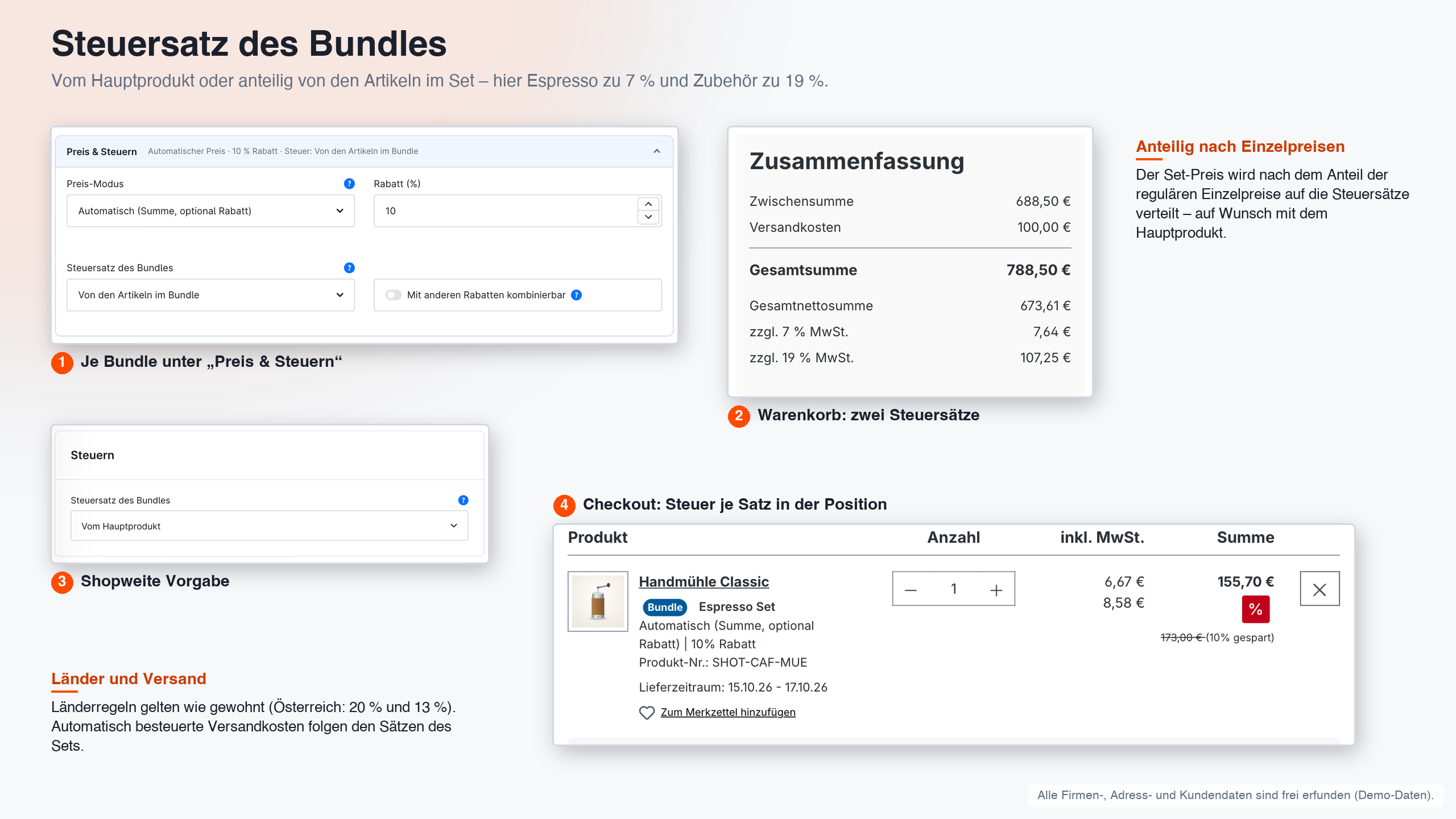Viewport: 1456px width, 819px height.
Task: Click the Versandkosten value 100,00 €
Action: point(1043,227)
